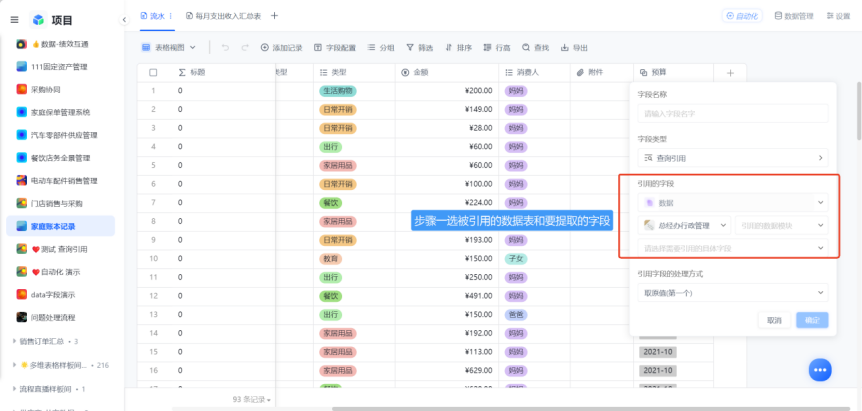
Task: Open 电动车配件销售管理 in sidebar
Action: pos(60,181)
